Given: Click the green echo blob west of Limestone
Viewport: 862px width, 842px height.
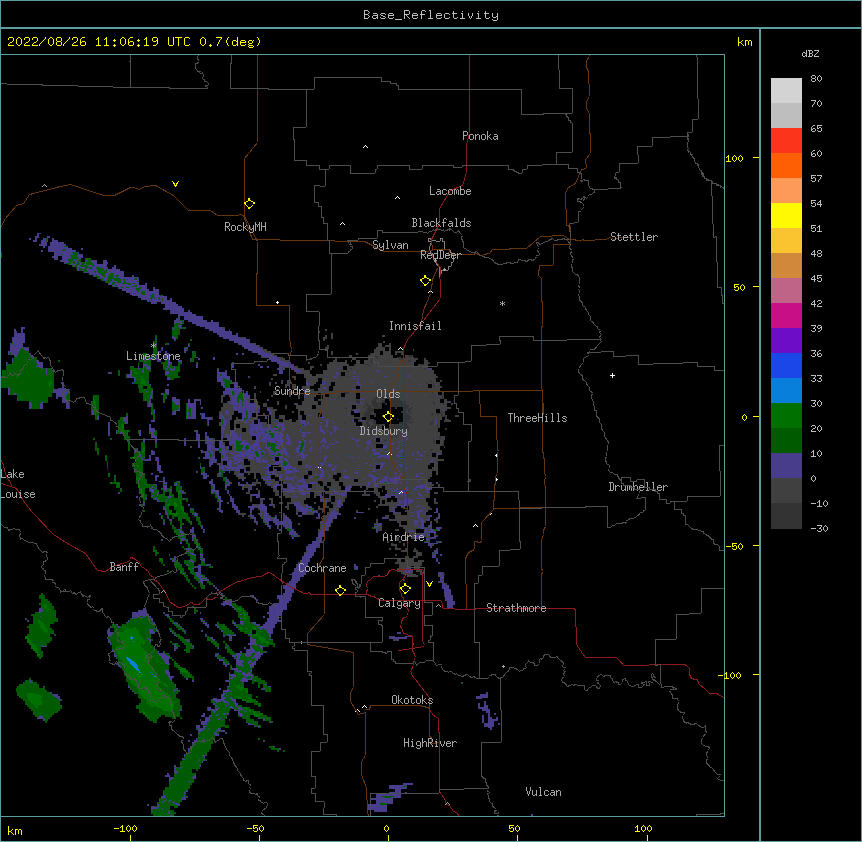Looking at the screenshot, I should tap(27, 379).
